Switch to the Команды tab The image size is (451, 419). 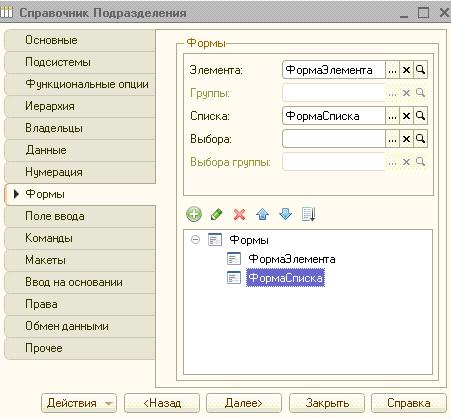[80, 238]
